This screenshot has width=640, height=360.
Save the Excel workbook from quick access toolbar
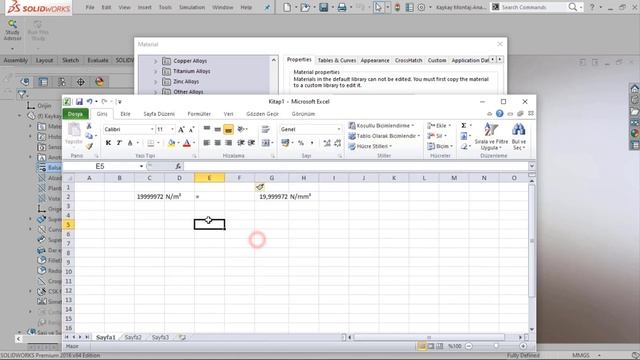[x=79, y=102]
